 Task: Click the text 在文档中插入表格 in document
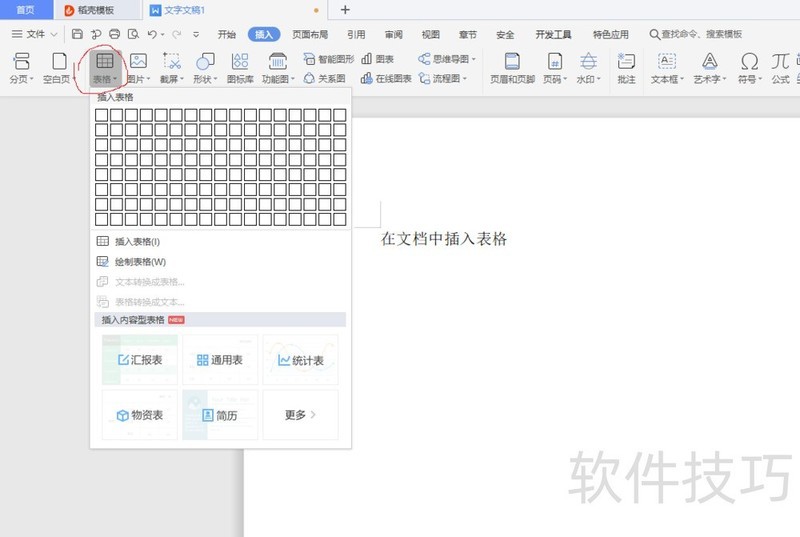click(443, 239)
